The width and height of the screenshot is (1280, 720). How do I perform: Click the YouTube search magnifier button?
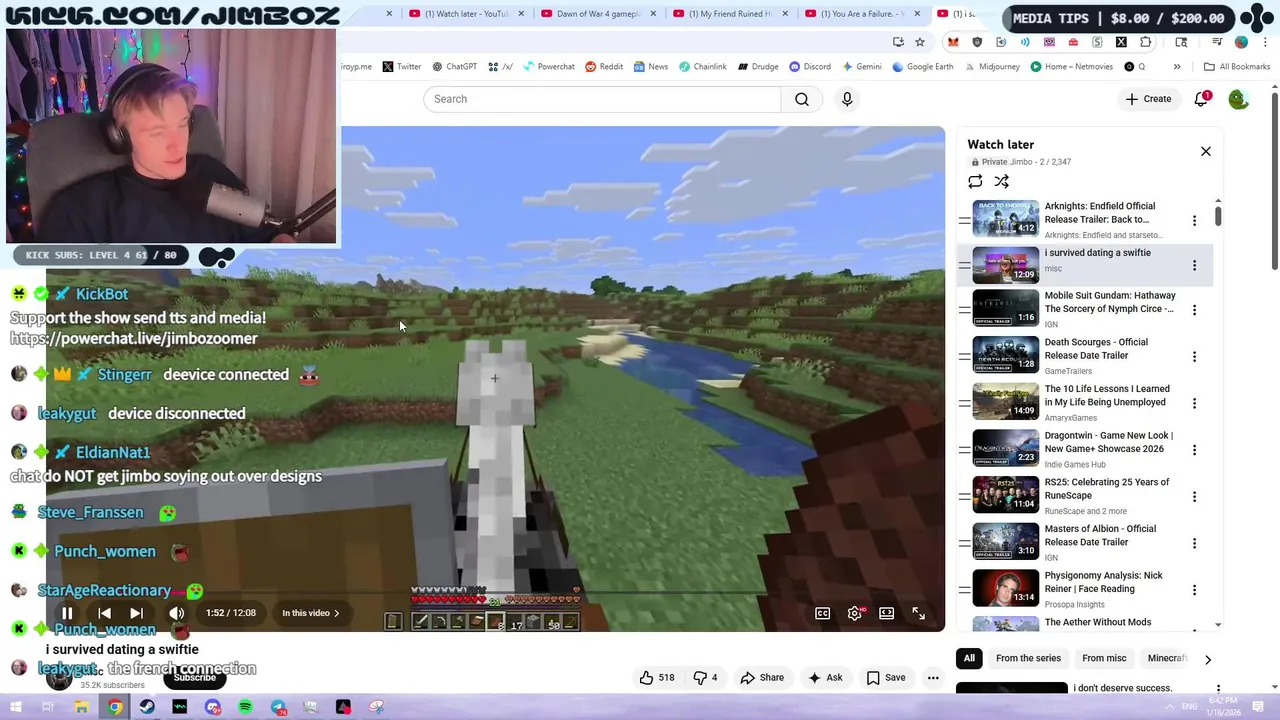click(802, 99)
